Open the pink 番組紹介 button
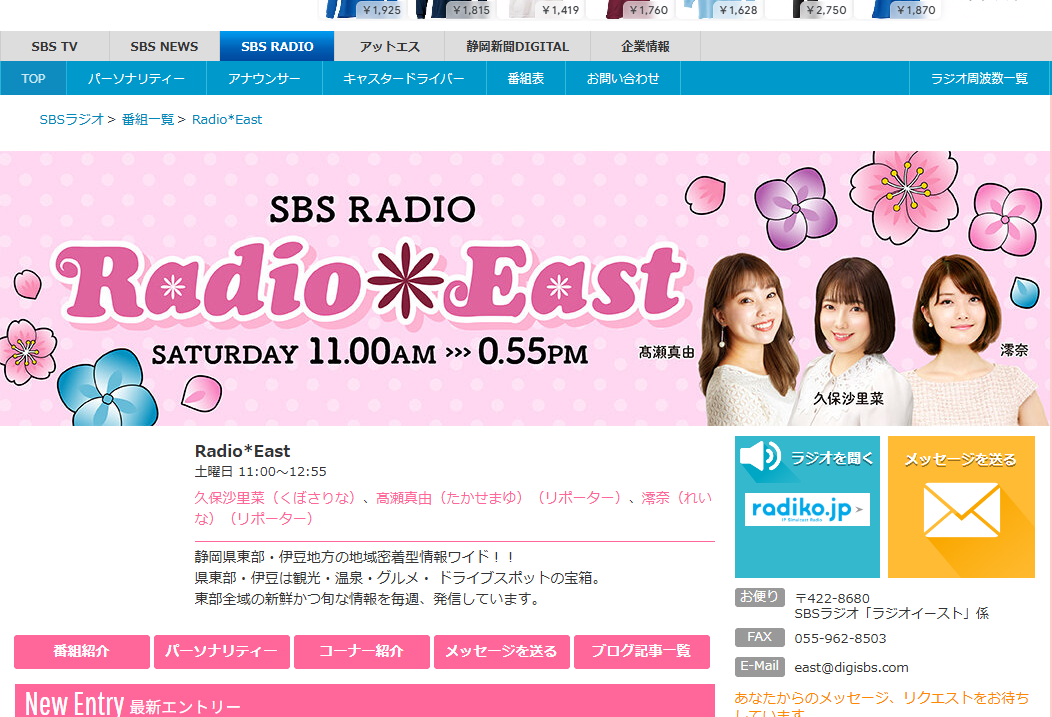Image resolution: width=1052 pixels, height=717 pixels. [x=82, y=651]
